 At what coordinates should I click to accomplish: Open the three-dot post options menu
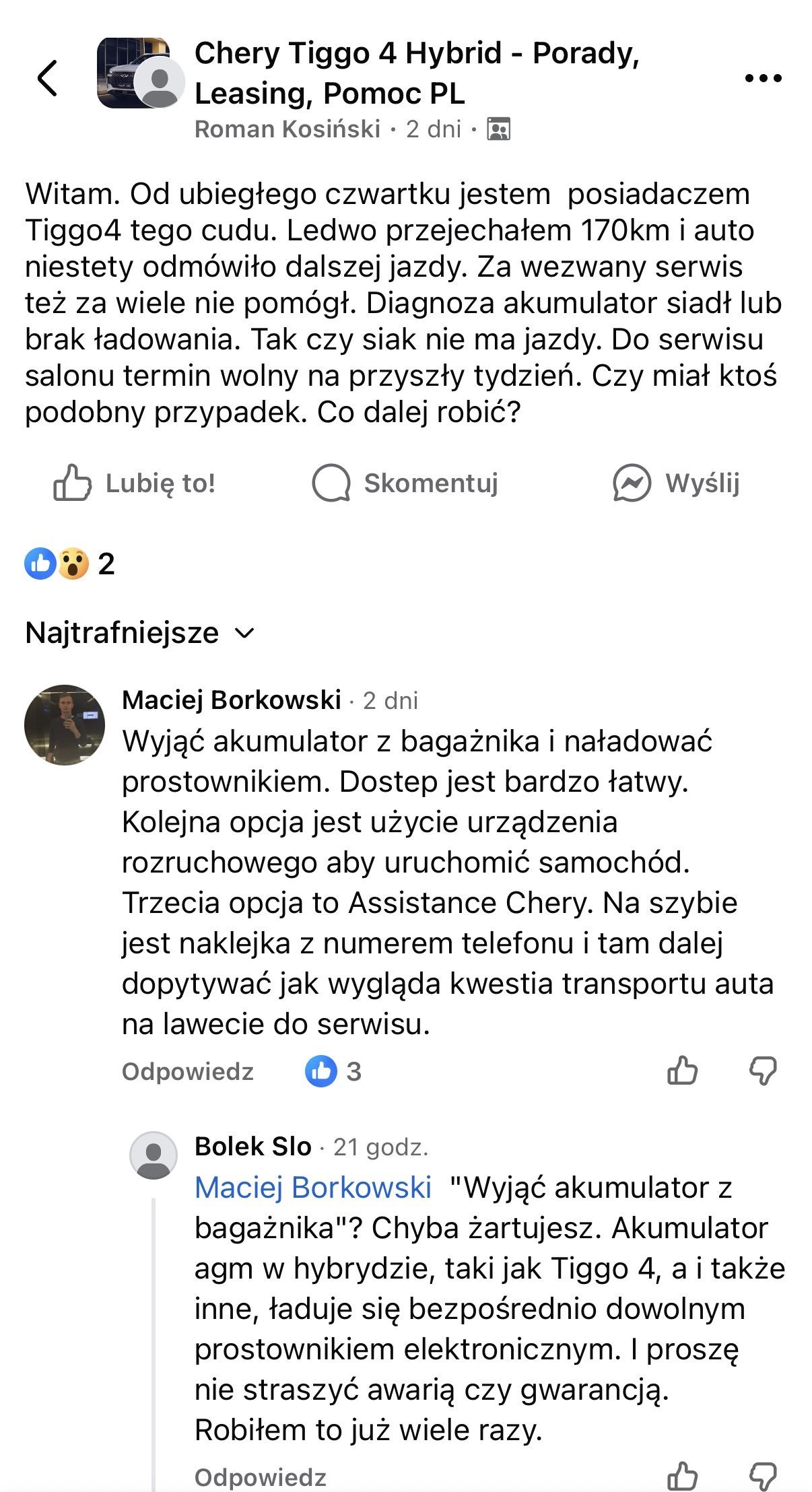click(x=763, y=78)
